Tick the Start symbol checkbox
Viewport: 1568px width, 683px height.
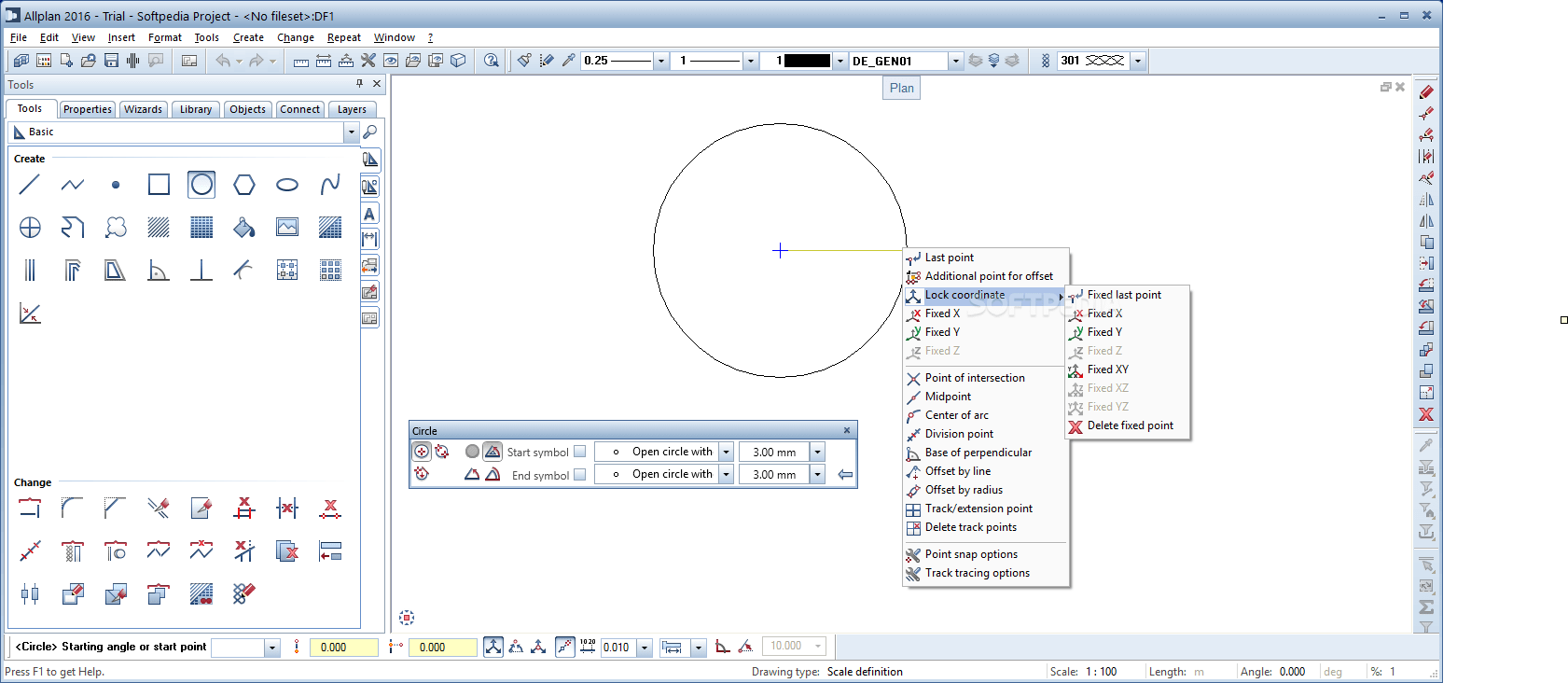click(580, 452)
